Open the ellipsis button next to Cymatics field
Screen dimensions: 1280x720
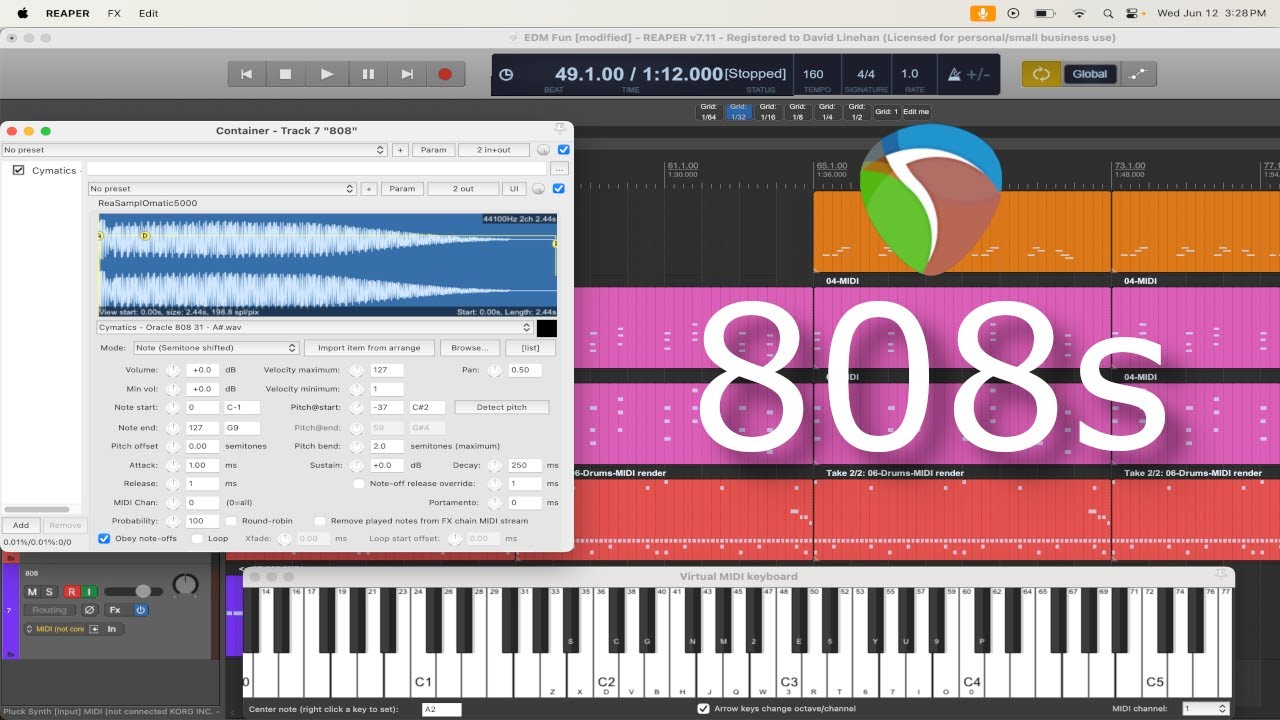pyautogui.click(x=559, y=169)
